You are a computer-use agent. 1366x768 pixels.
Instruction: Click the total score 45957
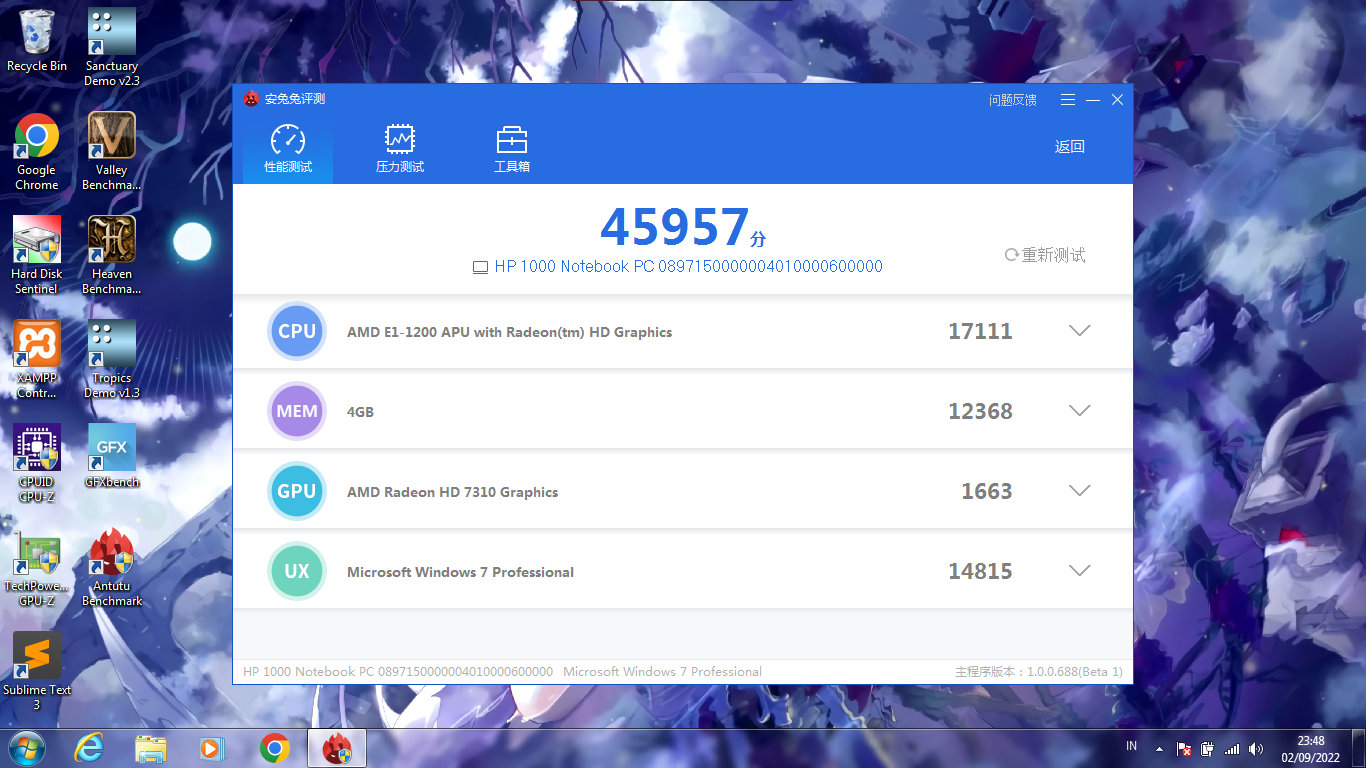(x=675, y=227)
